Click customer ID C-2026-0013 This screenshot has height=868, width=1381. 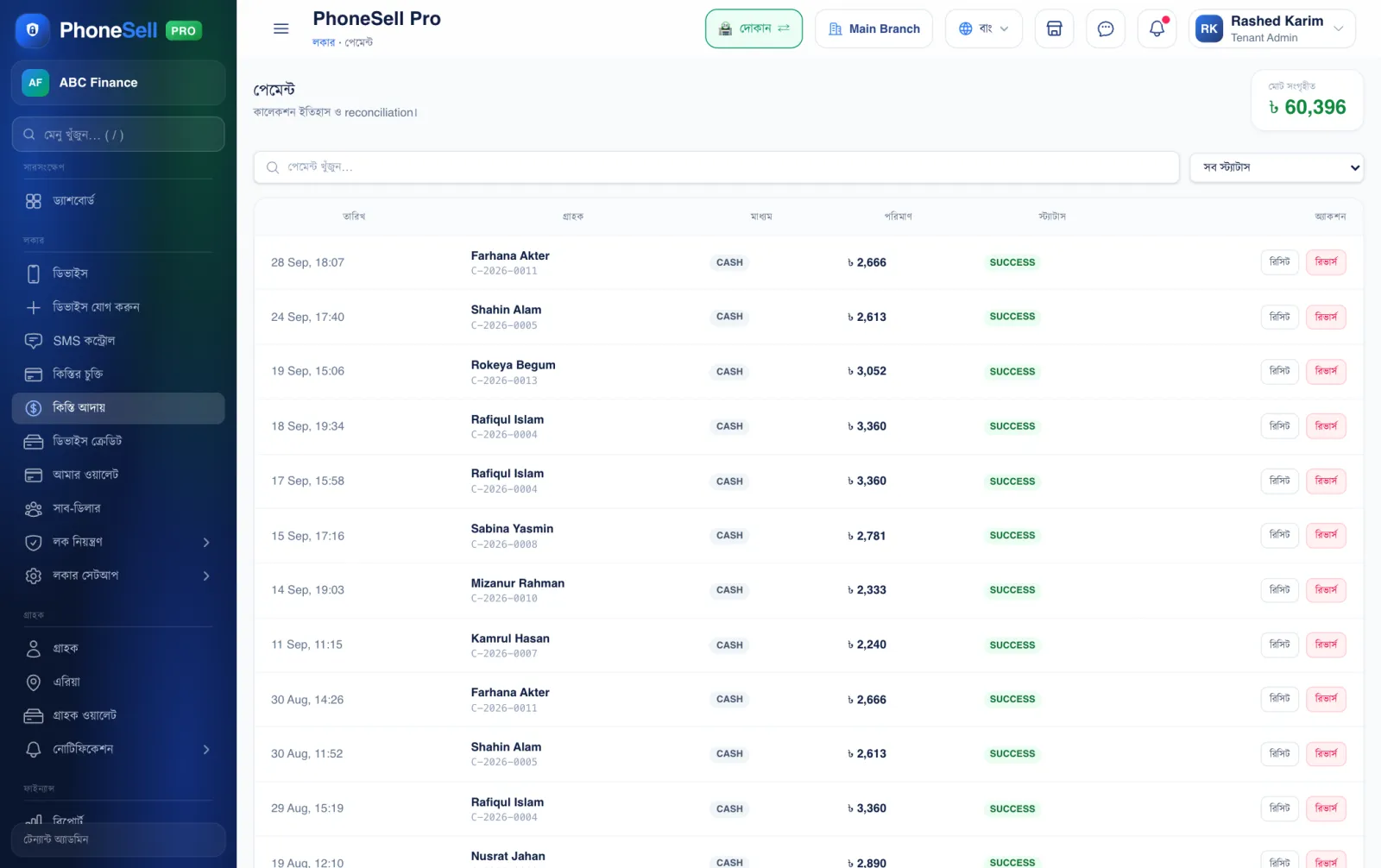[504, 381]
